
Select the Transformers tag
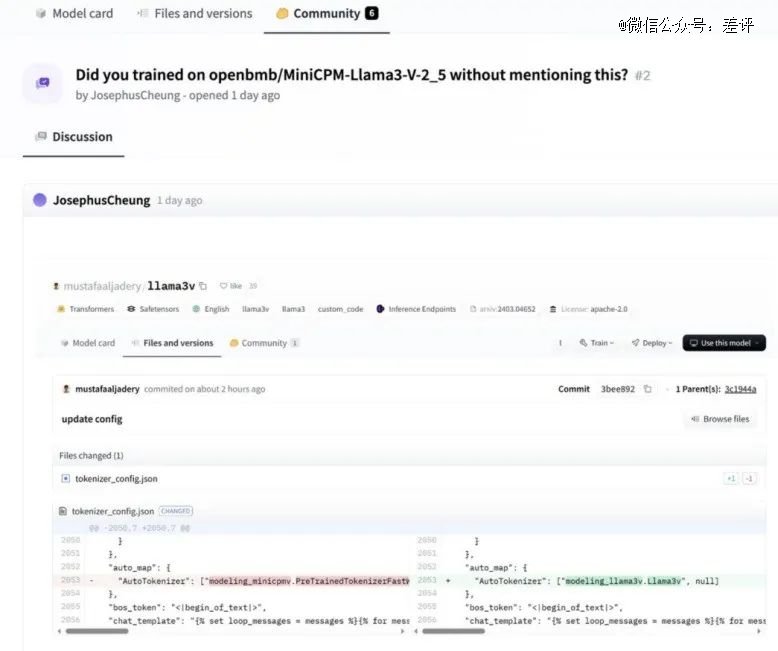tap(86, 309)
